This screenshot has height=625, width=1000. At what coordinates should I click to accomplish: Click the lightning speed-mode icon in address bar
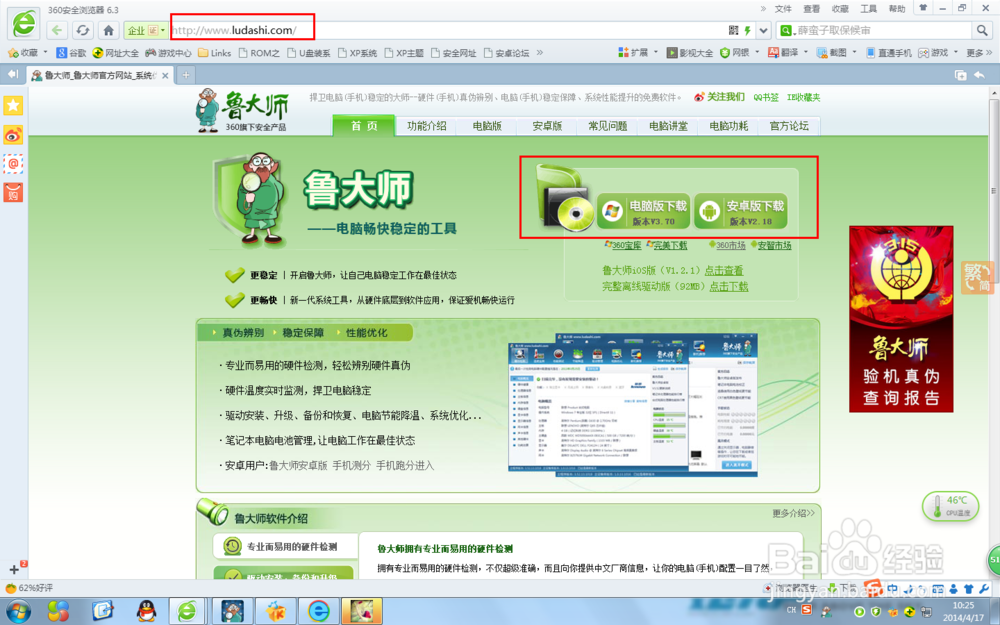pyautogui.click(x=747, y=30)
